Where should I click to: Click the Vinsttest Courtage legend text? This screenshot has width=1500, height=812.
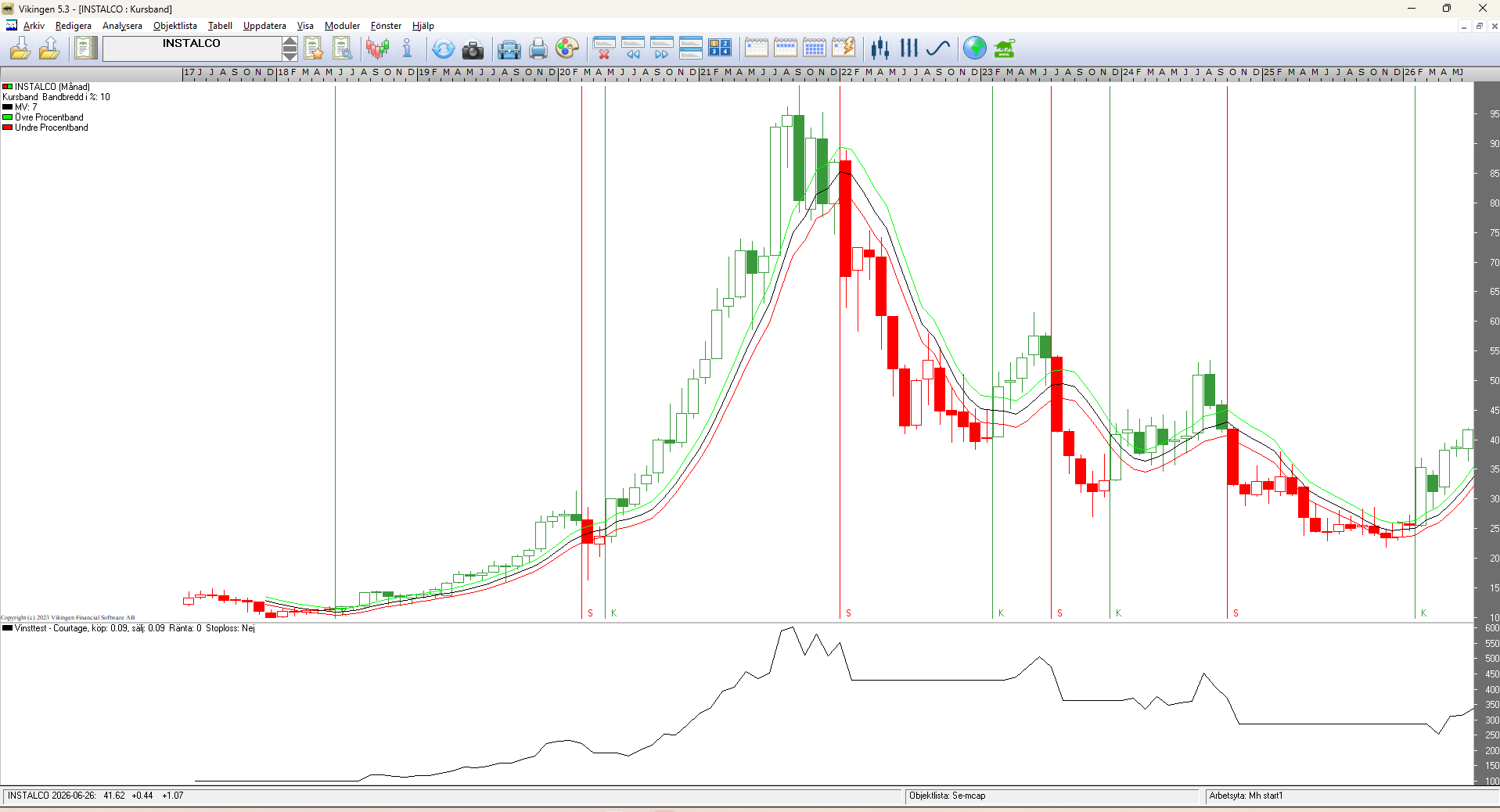[135, 628]
